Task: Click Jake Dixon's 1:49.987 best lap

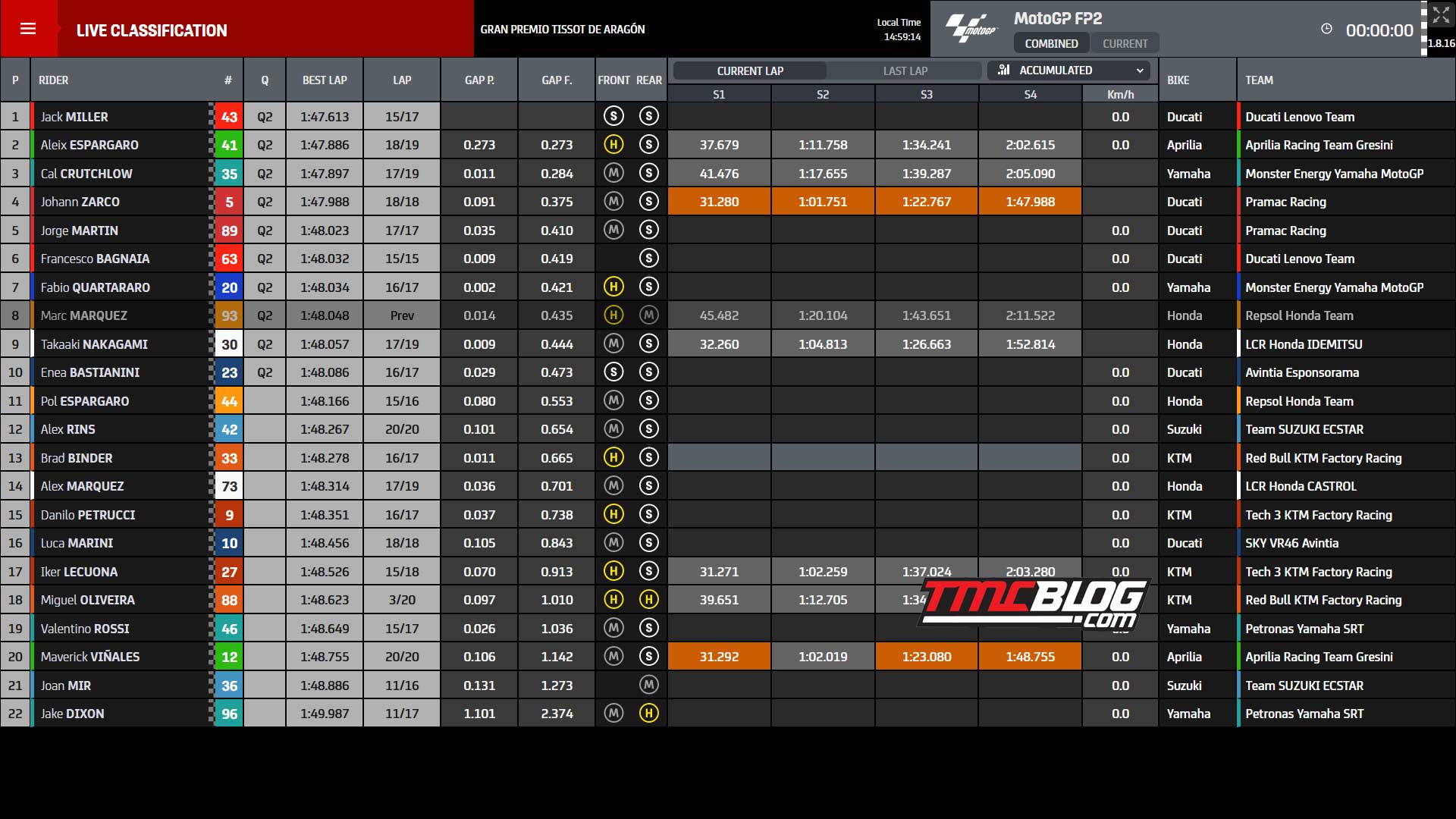Action: tap(325, 714)
